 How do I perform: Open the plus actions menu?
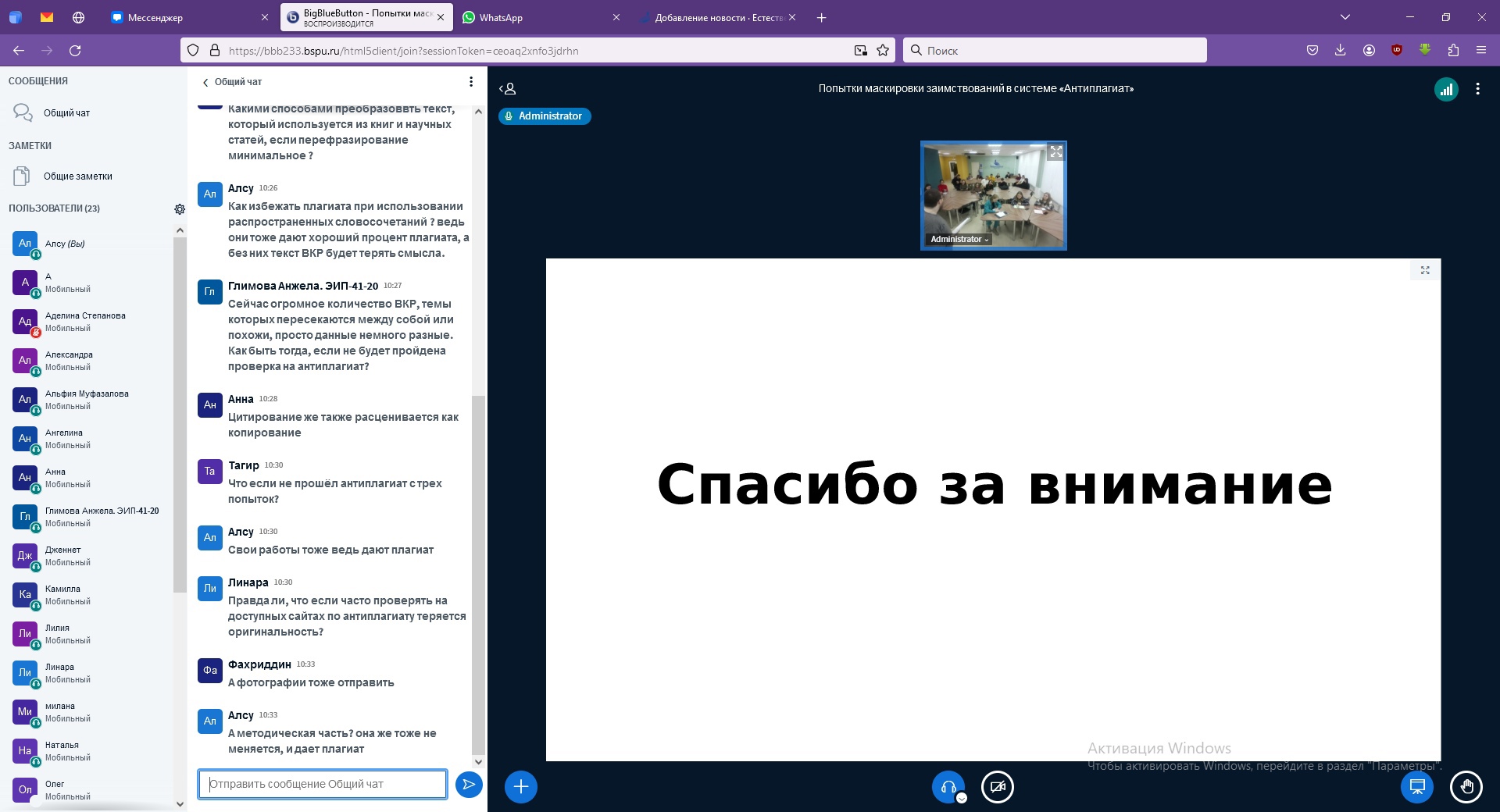pos(521,787)
